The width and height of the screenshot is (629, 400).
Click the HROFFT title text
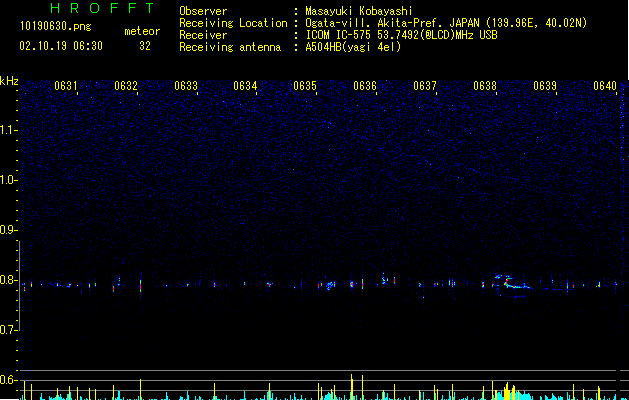102,8
